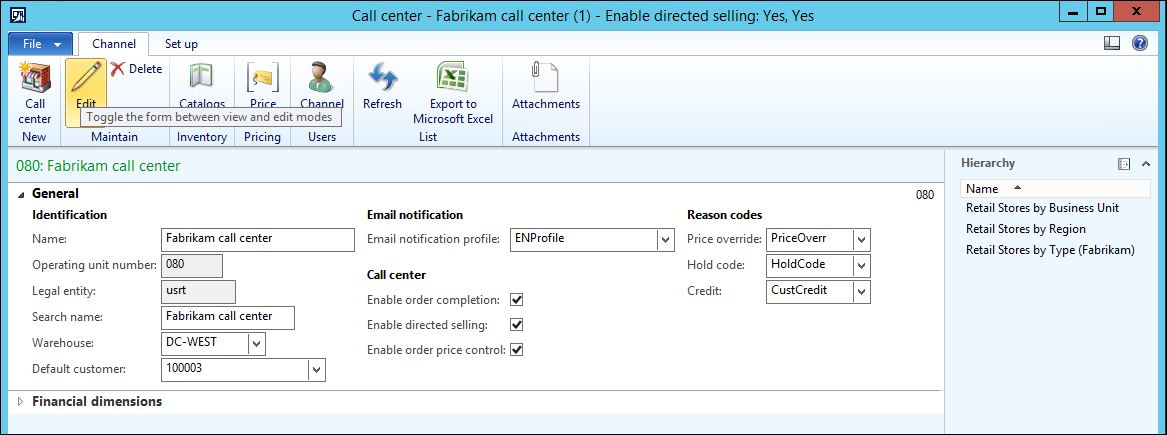Toggle Enable order price control checkbox
This screenshot has height=435, width=1167.
(517, 349)
